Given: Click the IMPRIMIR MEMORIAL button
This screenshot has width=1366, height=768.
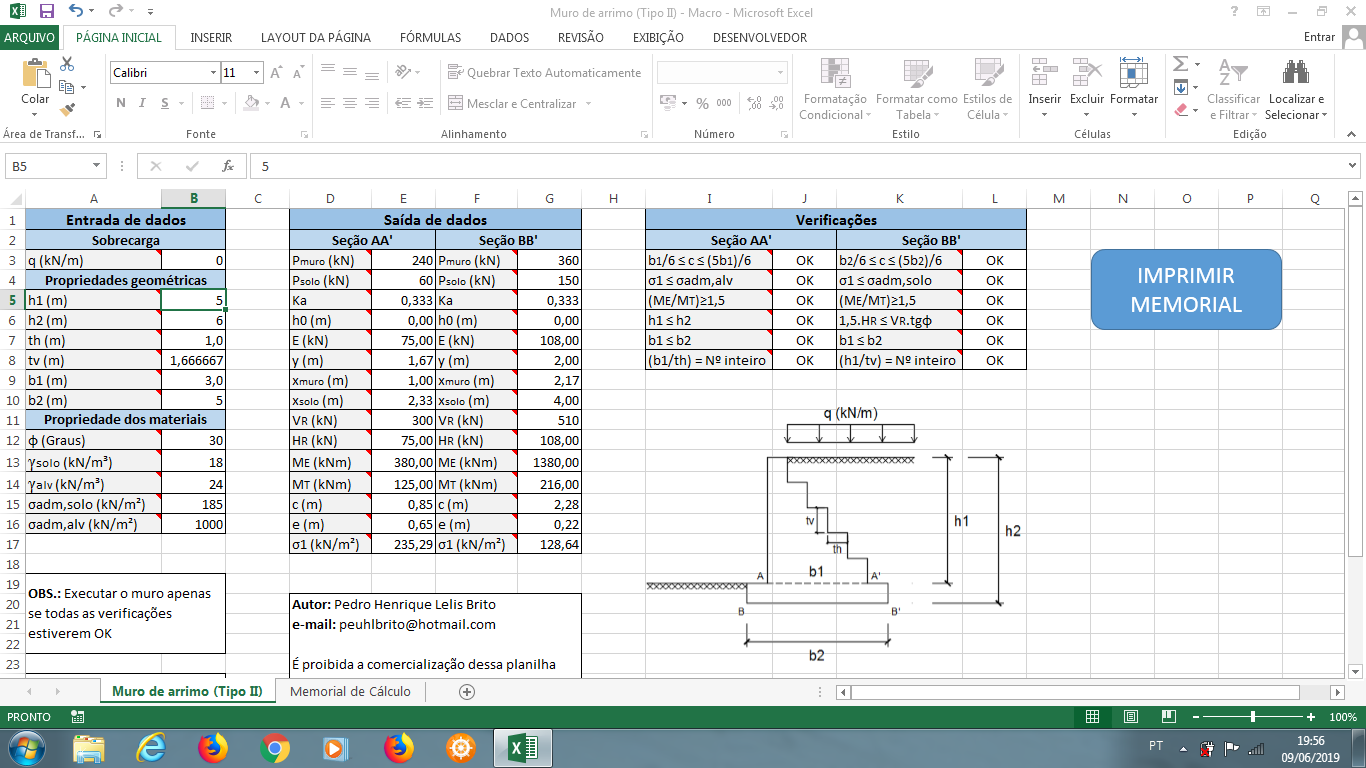Looking at the screenshot, I should pyautogui.click(x=1186, y=290).
